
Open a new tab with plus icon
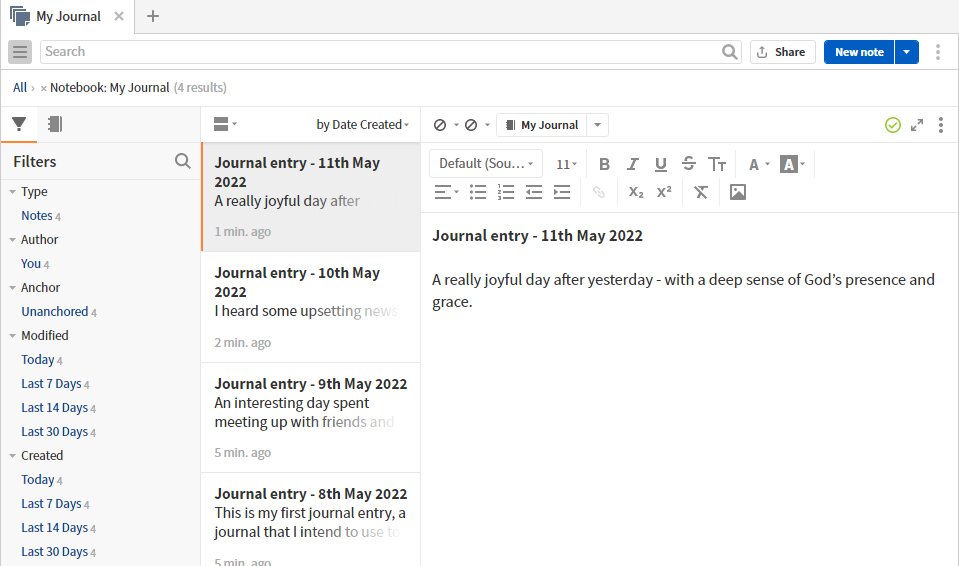click(x=153, y=17)
